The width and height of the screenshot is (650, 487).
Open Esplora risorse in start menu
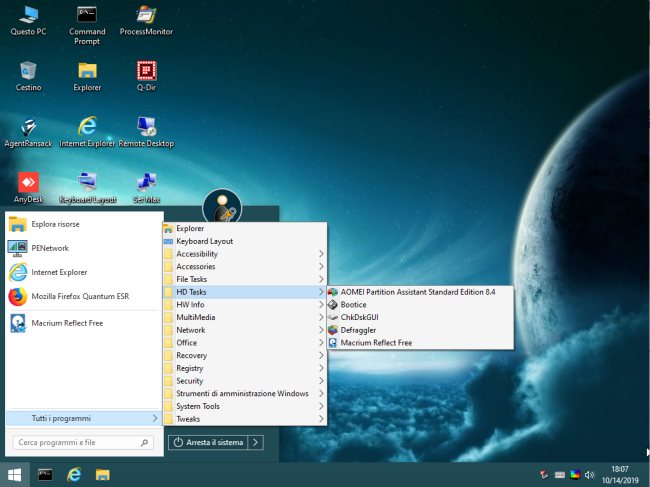[85, 224]
